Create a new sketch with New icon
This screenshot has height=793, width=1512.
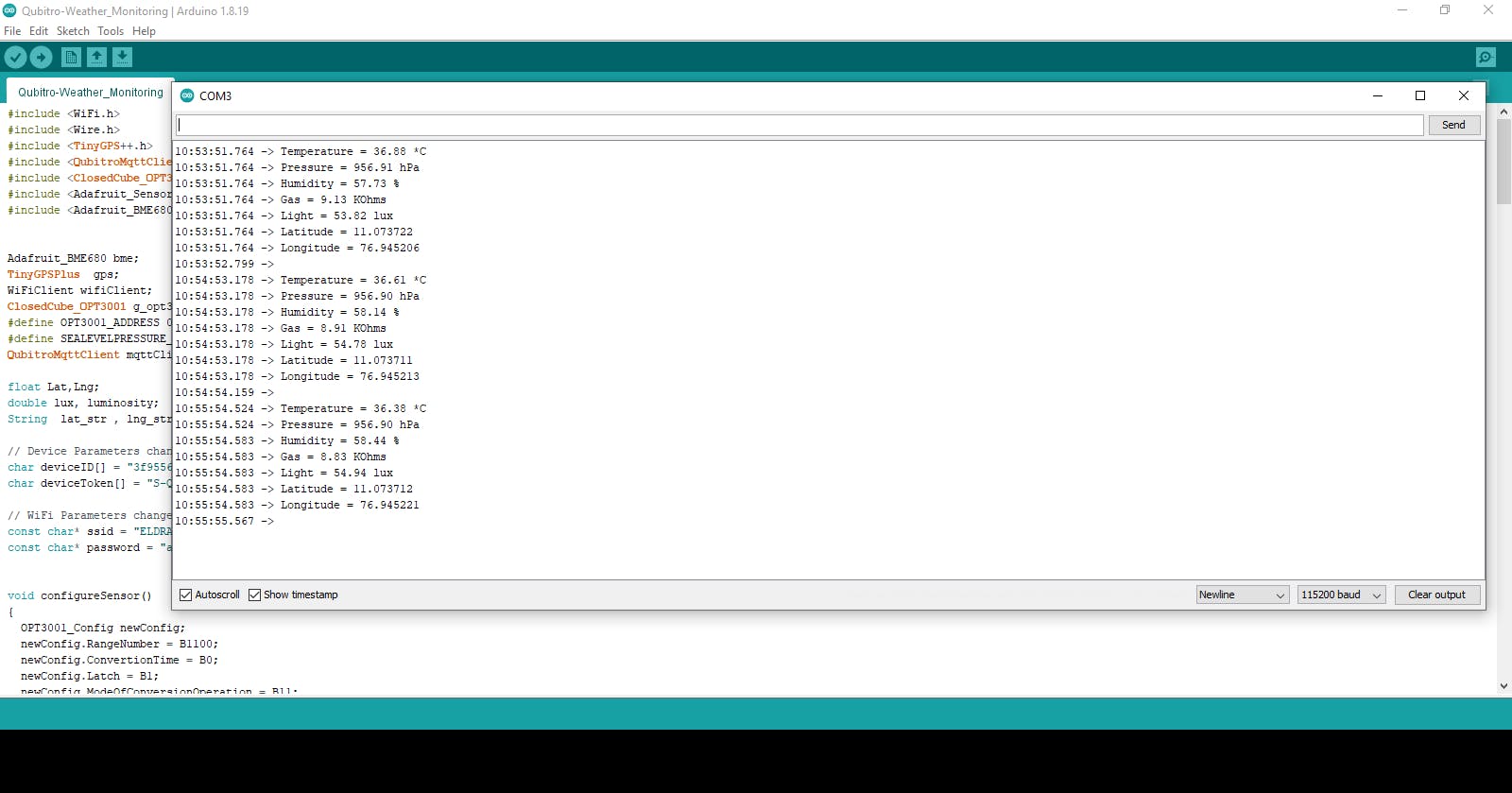[x=71, y=58]
